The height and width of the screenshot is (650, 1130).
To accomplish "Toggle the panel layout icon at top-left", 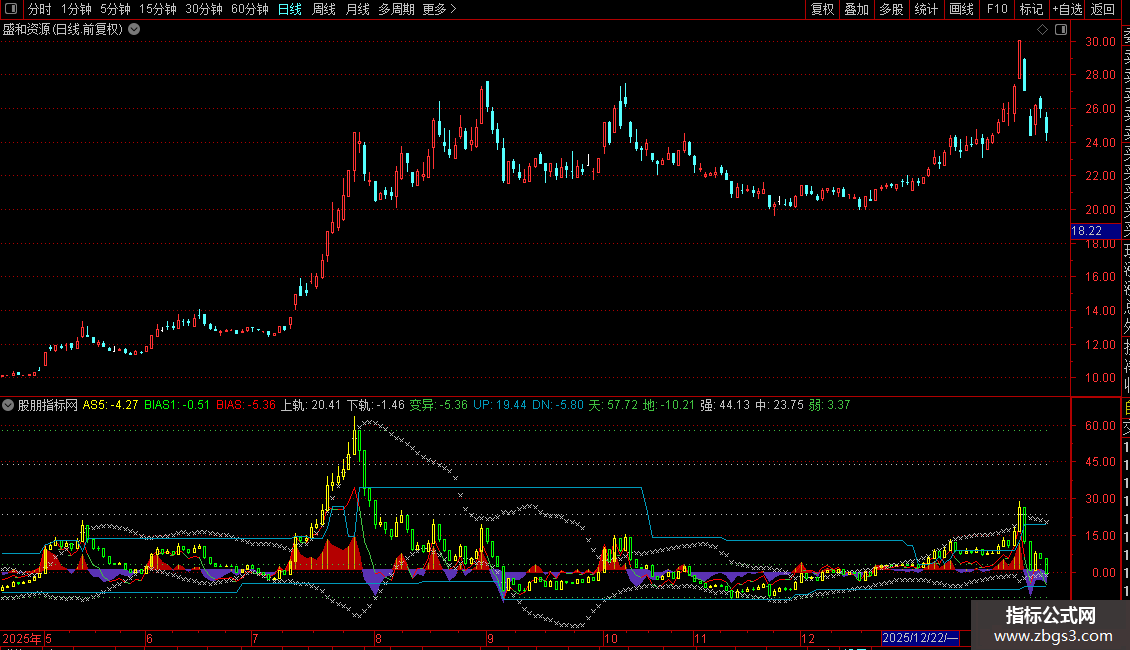I will [11, 9].
